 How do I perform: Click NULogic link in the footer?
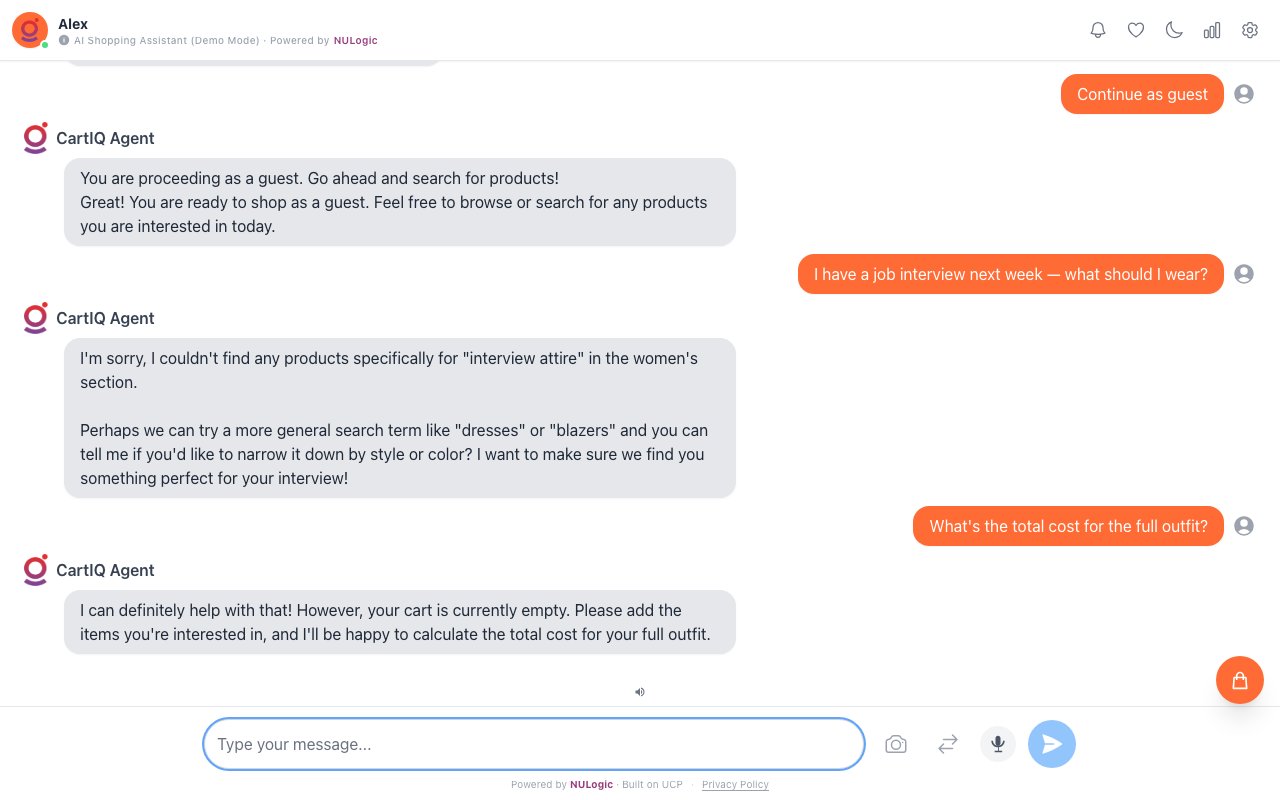coord(591,785)
